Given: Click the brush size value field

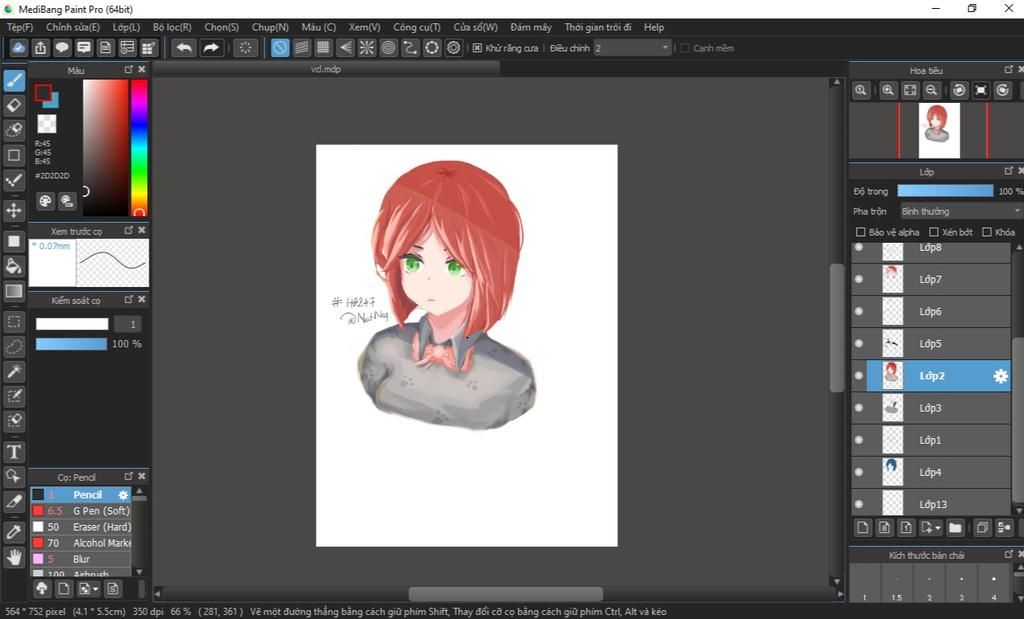Looking at the screenshot, I should [127, 325].
